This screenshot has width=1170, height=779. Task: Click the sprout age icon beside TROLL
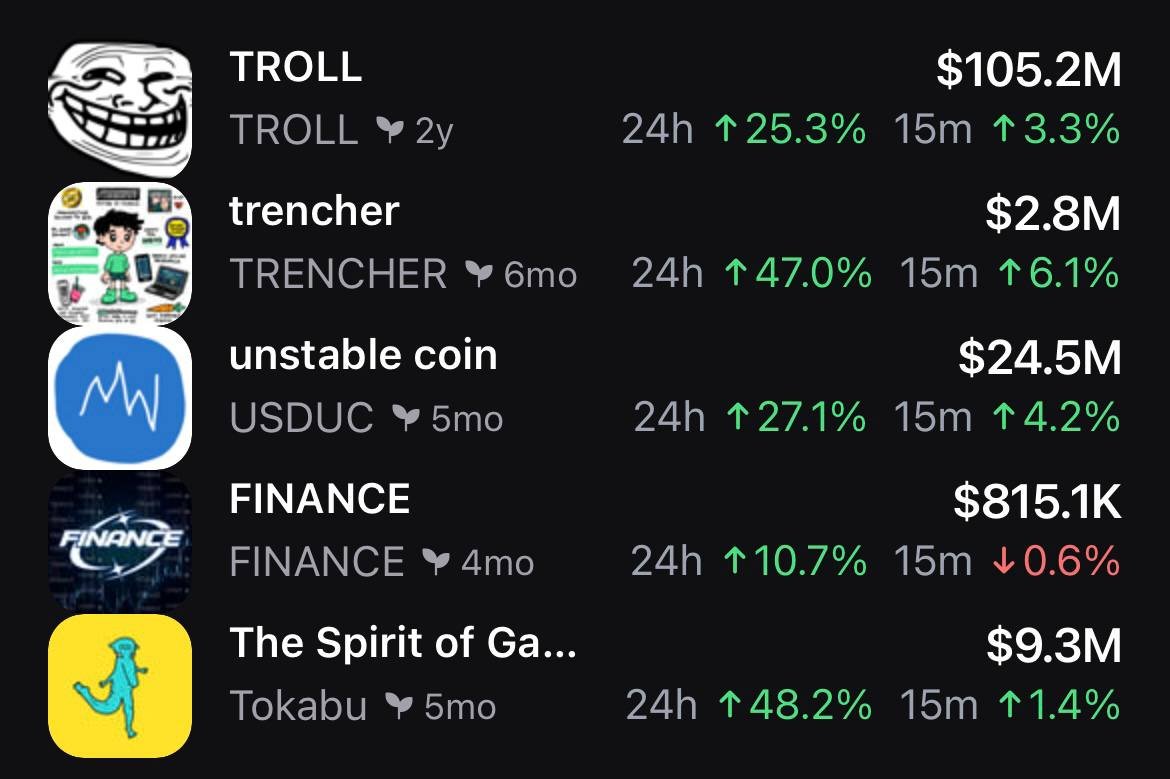tap(387, 130)
